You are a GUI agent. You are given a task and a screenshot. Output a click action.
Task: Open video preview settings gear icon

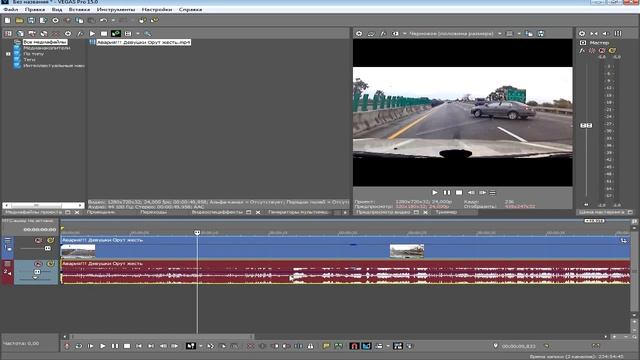point(359,33)
